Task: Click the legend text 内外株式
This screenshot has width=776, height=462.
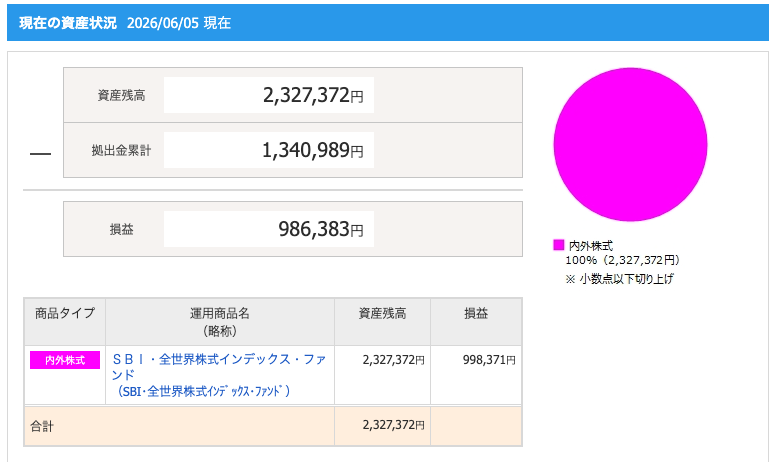Action: pos(591,245)
